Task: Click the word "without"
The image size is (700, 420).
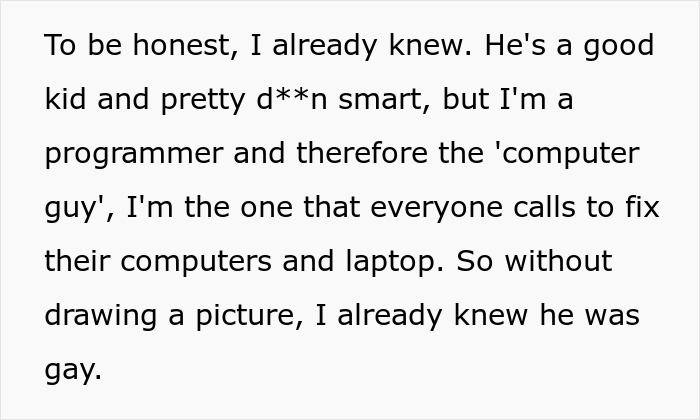Action: [558, 261]
